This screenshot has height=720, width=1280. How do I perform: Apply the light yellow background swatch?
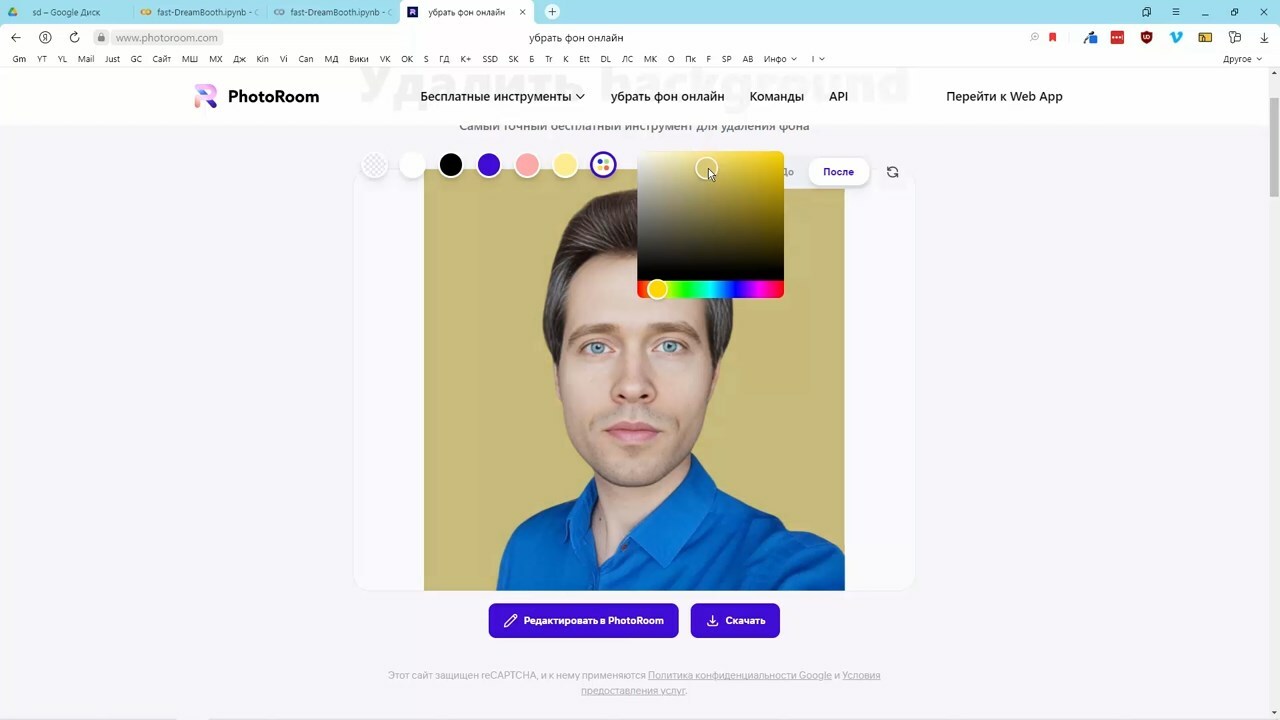[565, 165]
